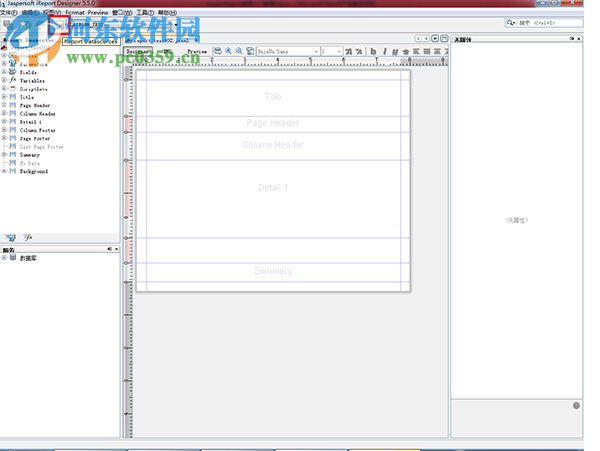Open the 文件(F) menu

click(x=8, y=12)
